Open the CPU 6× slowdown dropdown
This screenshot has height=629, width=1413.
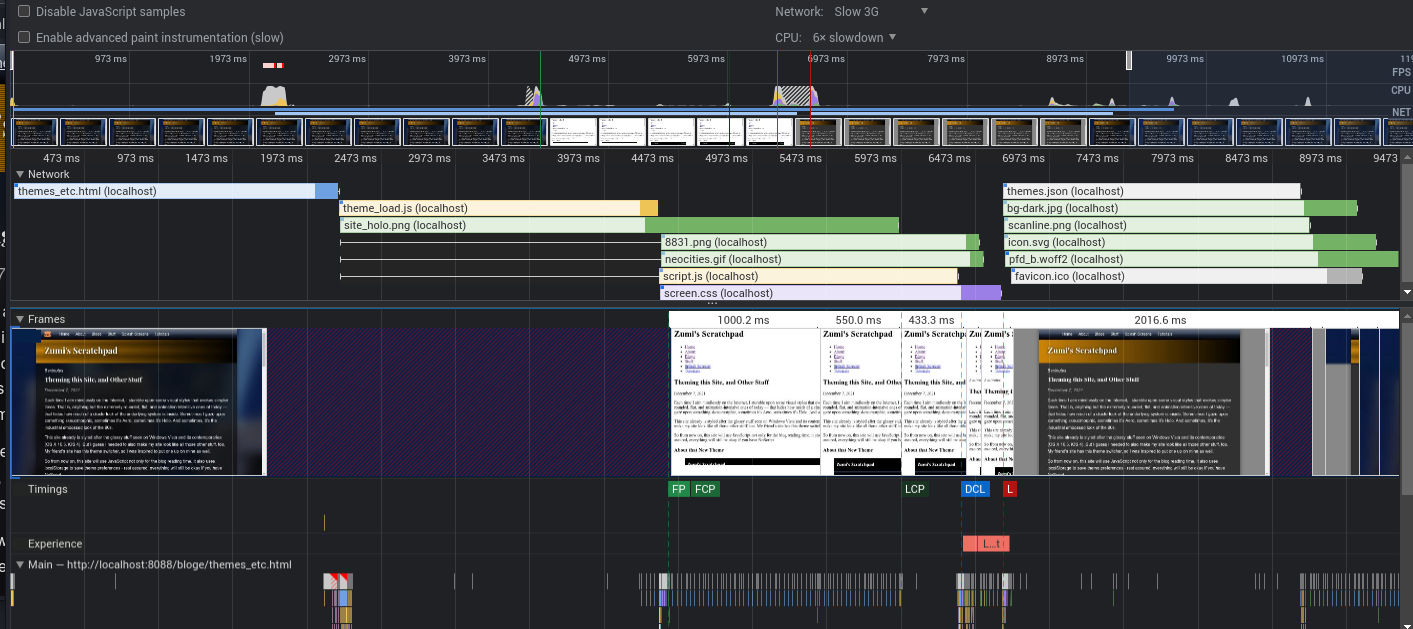coord(855,38)
